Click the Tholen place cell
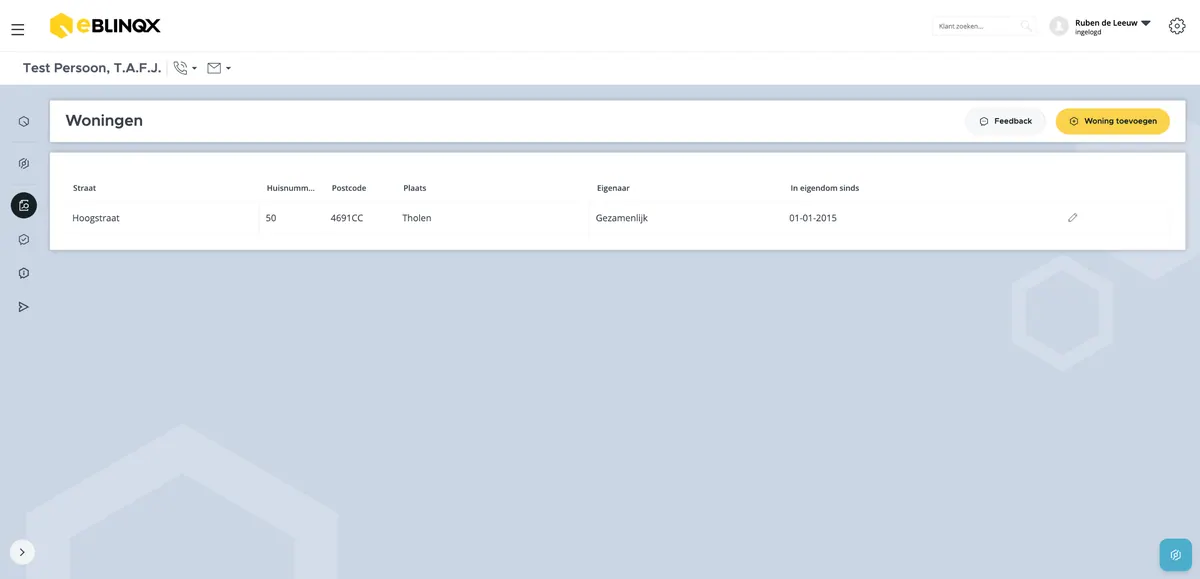Screen dimensions: 1200x579 point(417,218)
